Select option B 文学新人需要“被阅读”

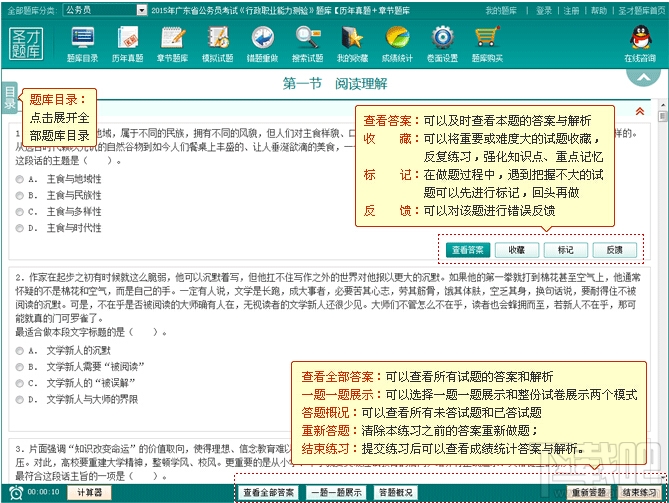[20, 367]
